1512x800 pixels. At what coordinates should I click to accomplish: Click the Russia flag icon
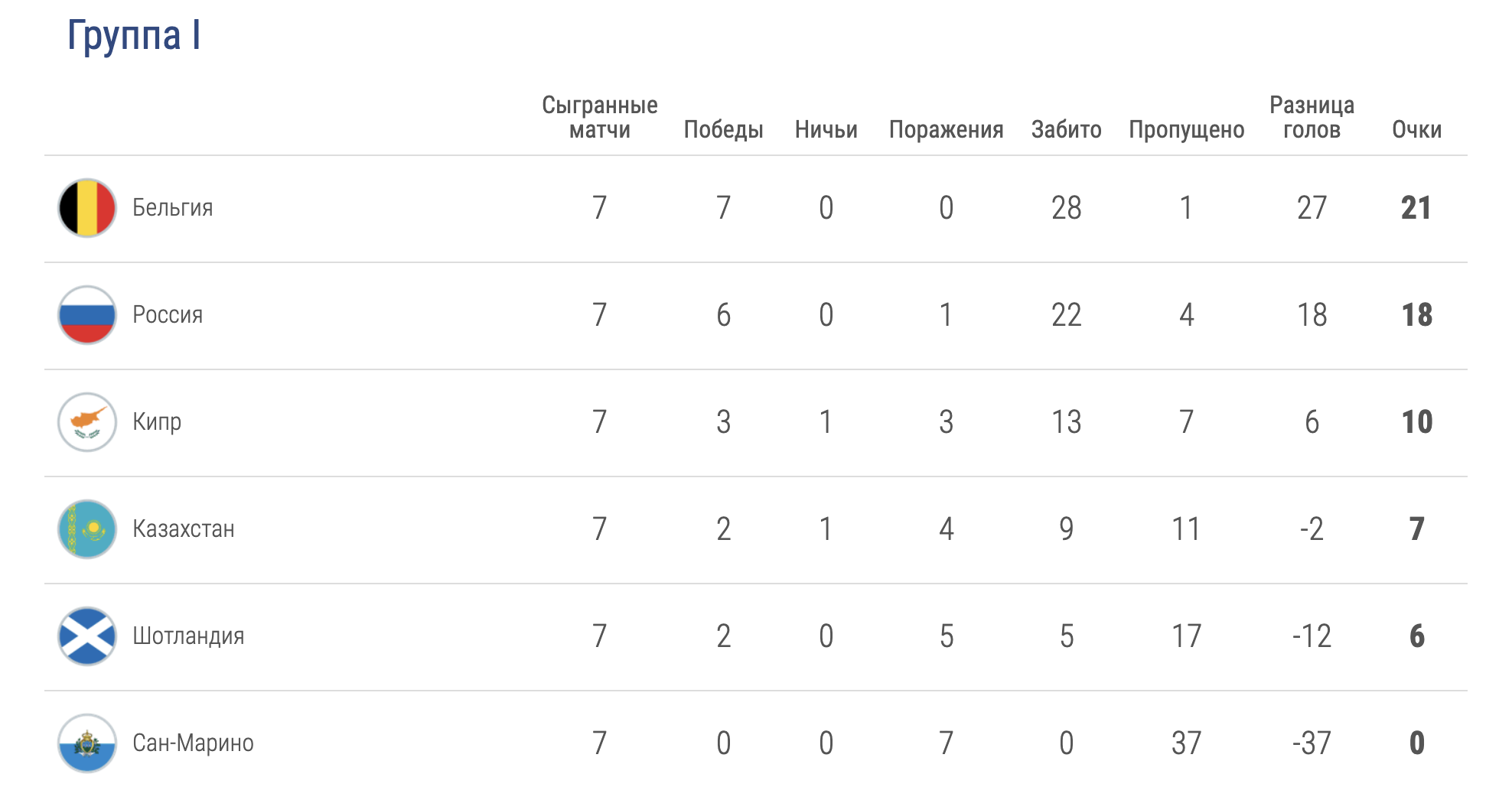coord(87,315)
